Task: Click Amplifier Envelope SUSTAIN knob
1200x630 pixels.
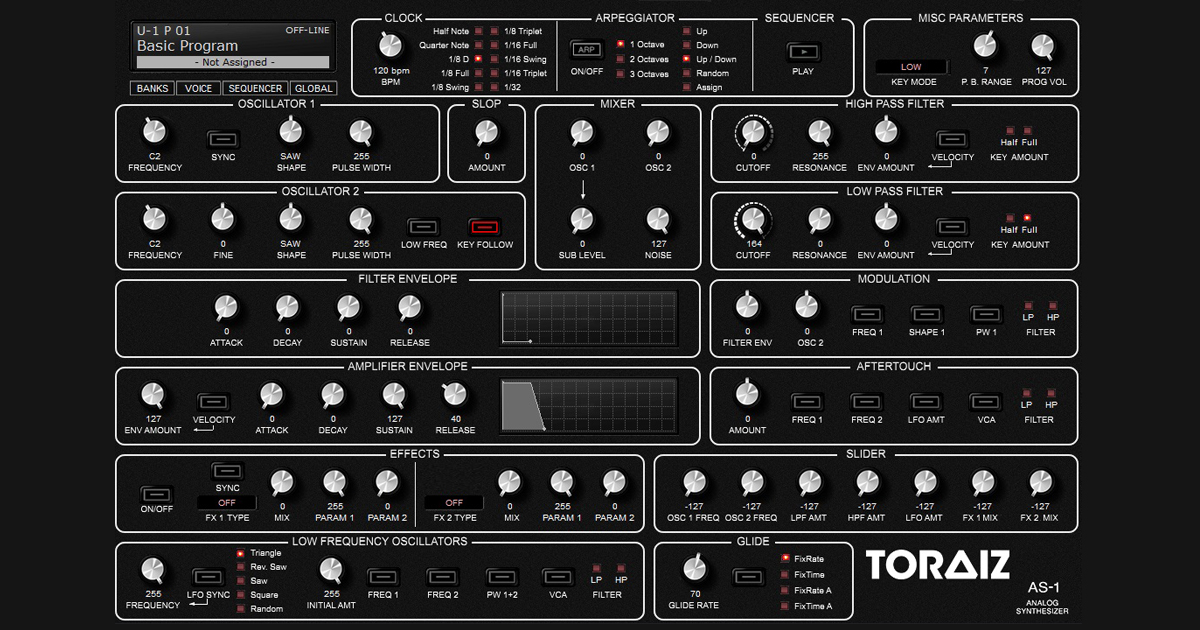Action: pos(395,394)
